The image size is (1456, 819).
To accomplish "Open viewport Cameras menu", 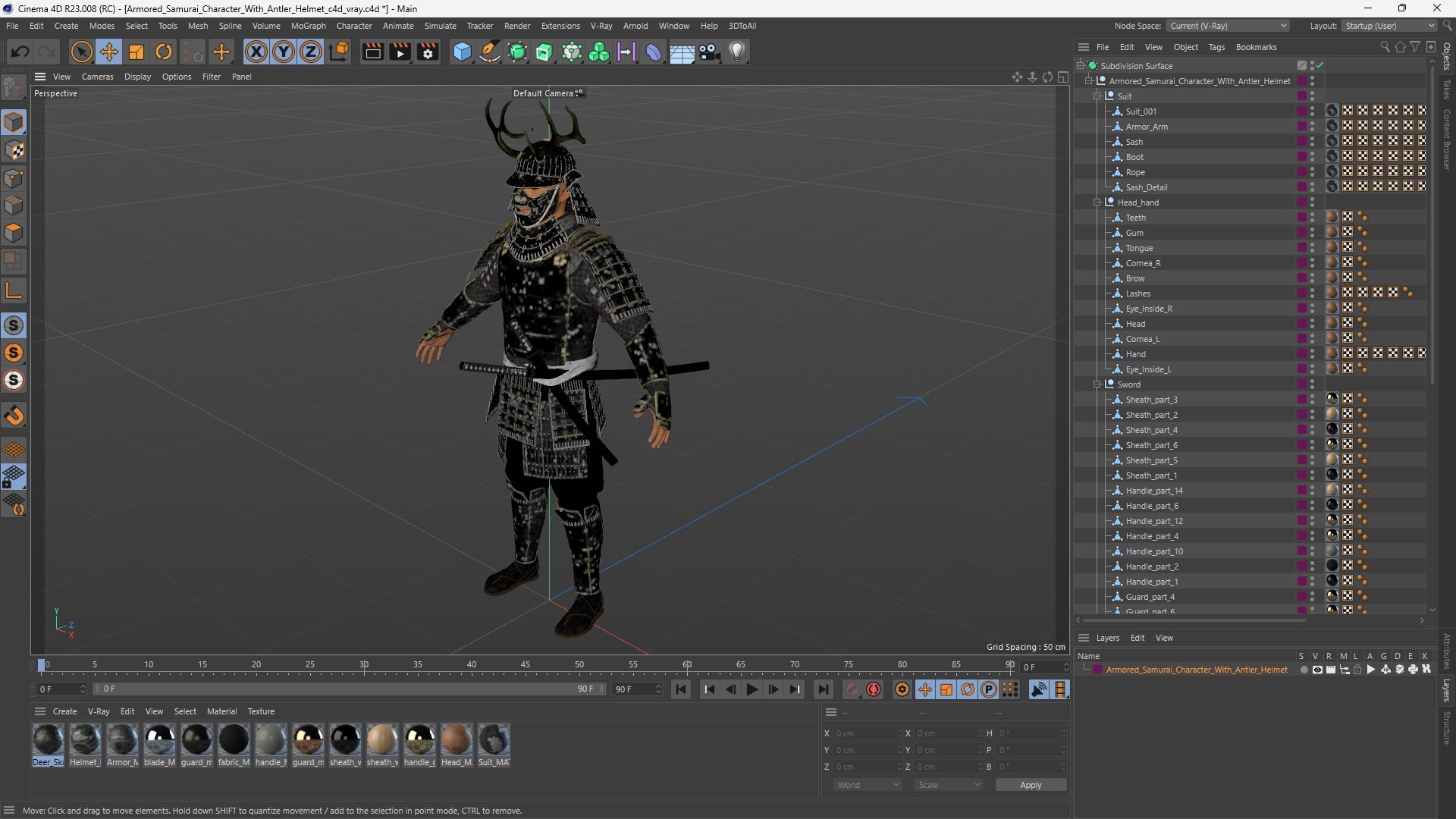I will [x=97, y=77].
